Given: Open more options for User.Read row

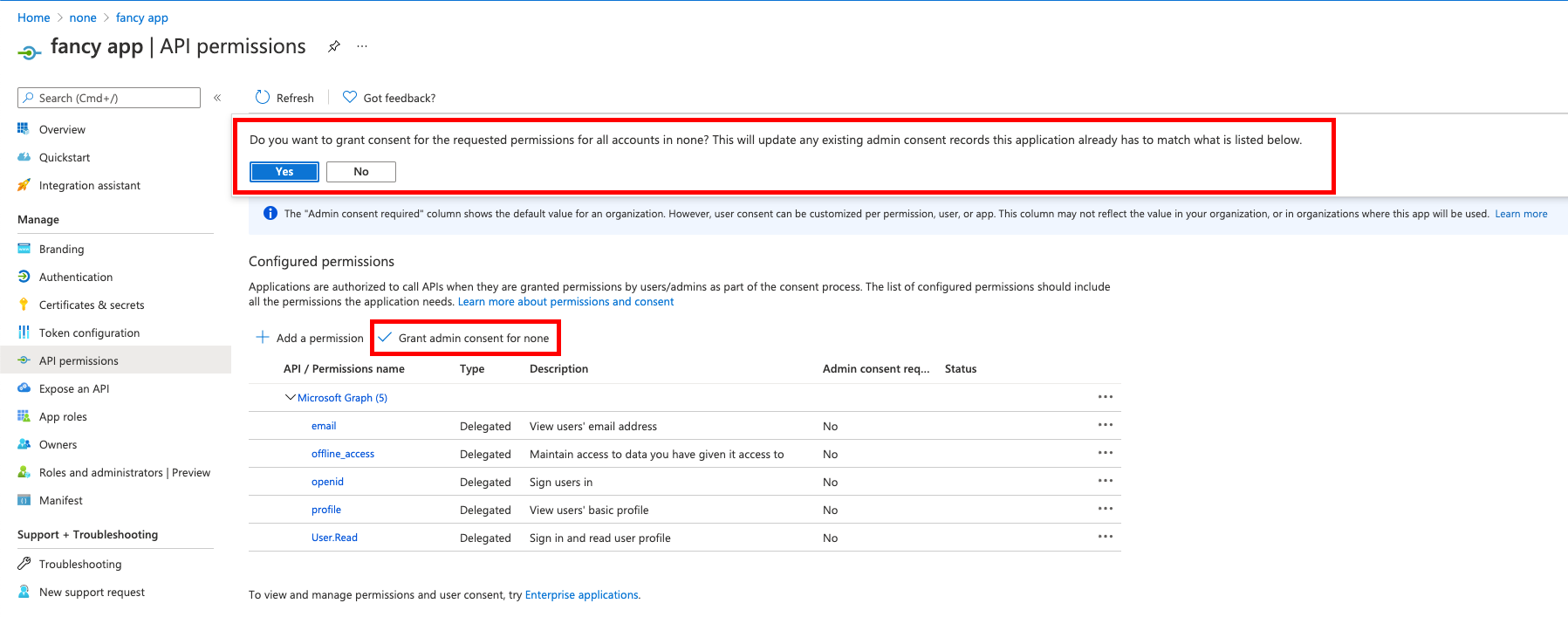Looking at the screenshot, I should coord(1106,537).
